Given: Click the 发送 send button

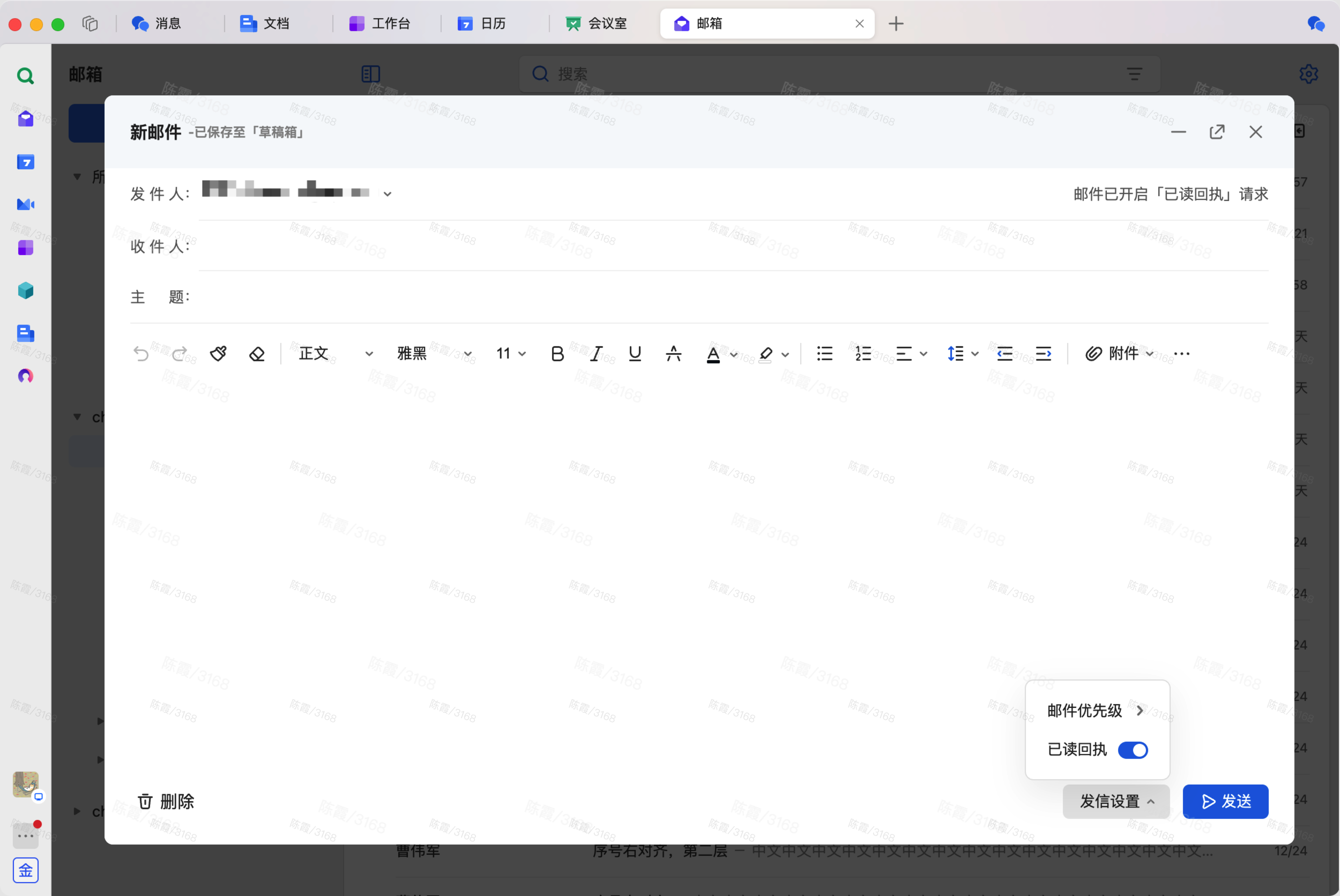Looking at the screenshot, I should (x=1225, y=801).
